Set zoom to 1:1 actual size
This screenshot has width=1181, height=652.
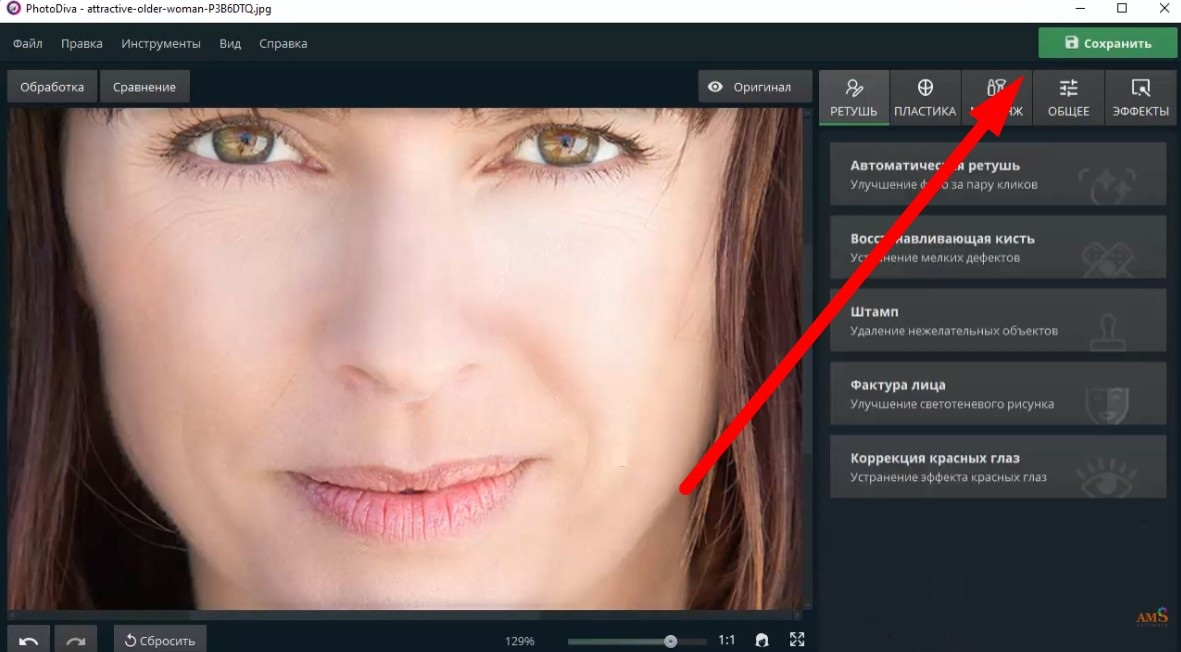coord(727,640)
